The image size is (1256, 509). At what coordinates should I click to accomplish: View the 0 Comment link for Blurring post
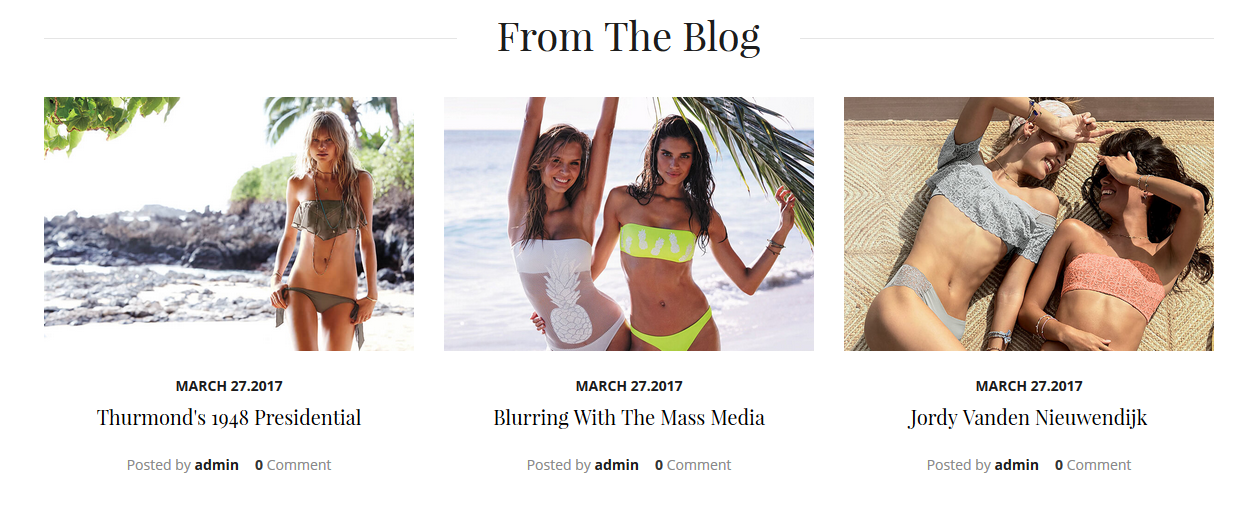[693, 465]
